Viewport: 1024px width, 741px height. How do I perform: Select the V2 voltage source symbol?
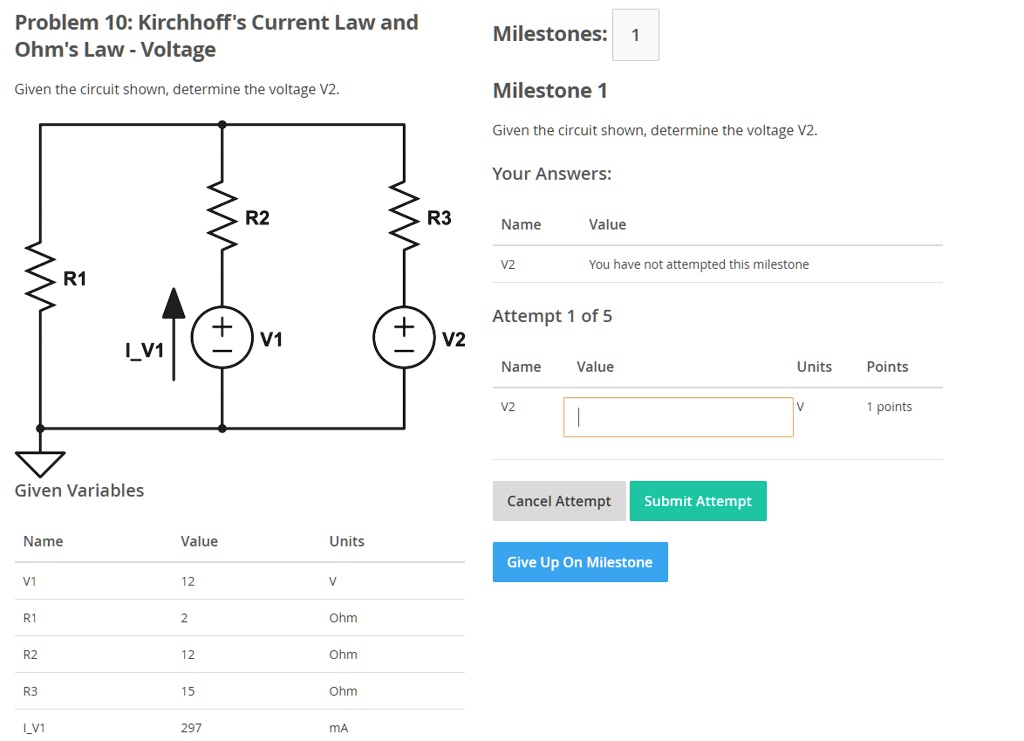pyautogui.click(x=404, y=336)
